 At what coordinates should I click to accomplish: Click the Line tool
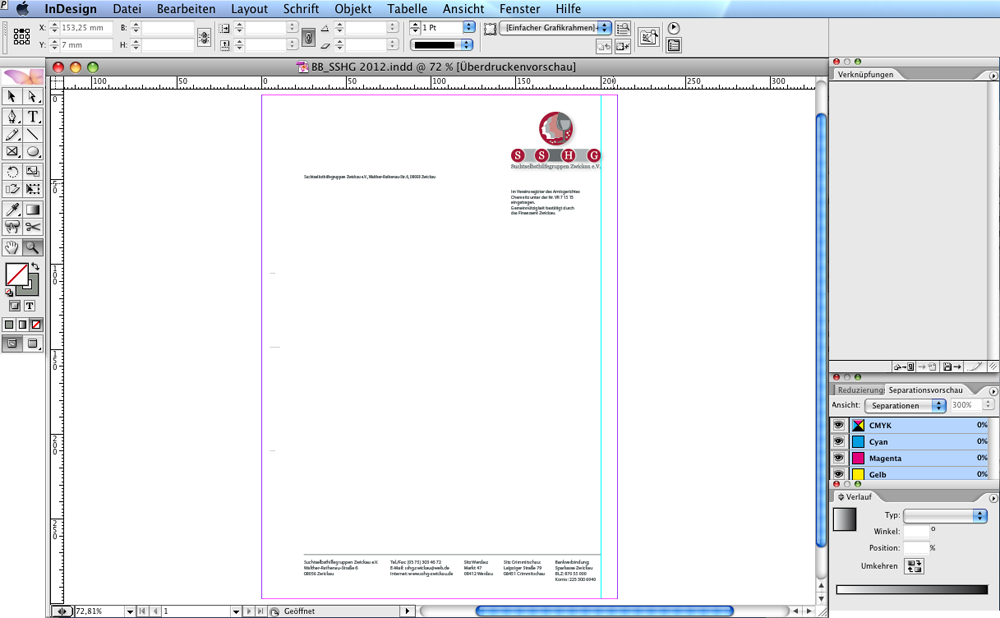(x=33, y=134)
